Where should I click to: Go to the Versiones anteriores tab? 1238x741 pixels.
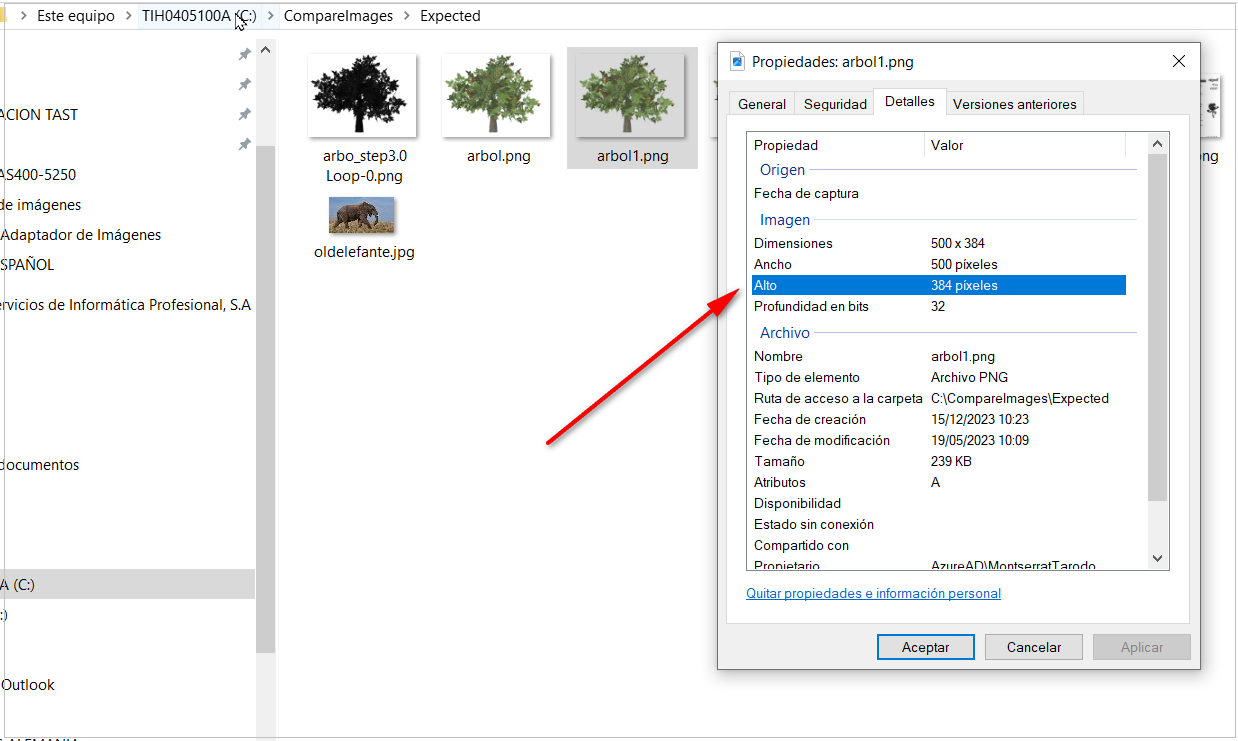tap(1014, 104)
